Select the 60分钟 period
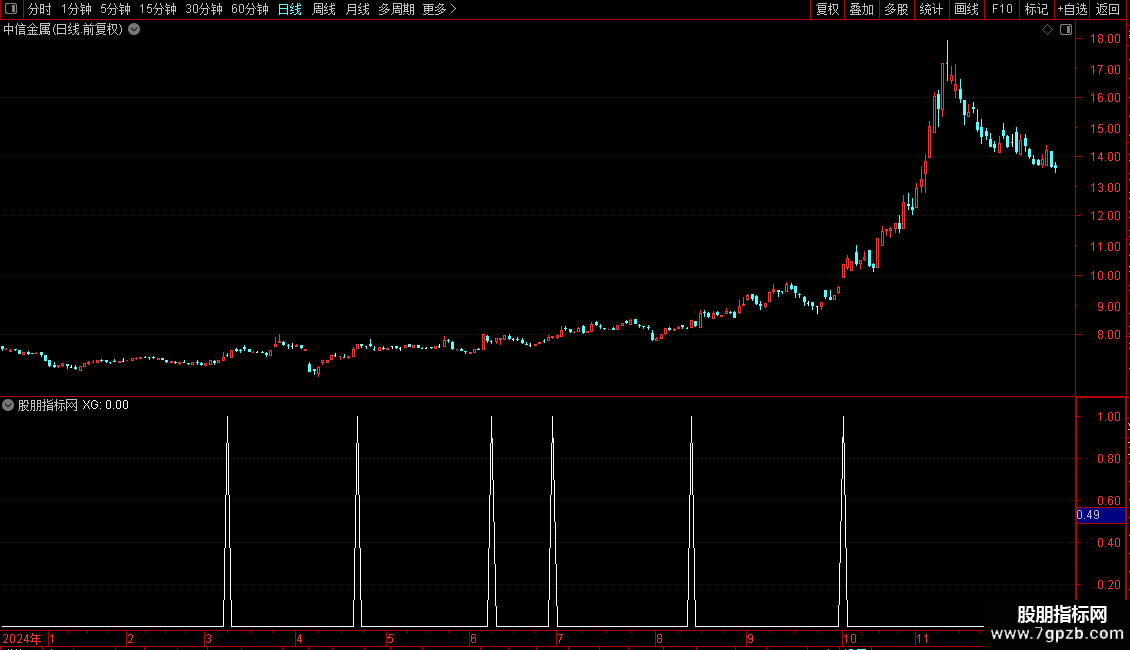This screenshot has height=650, width=1130. (x=249, y=9)
